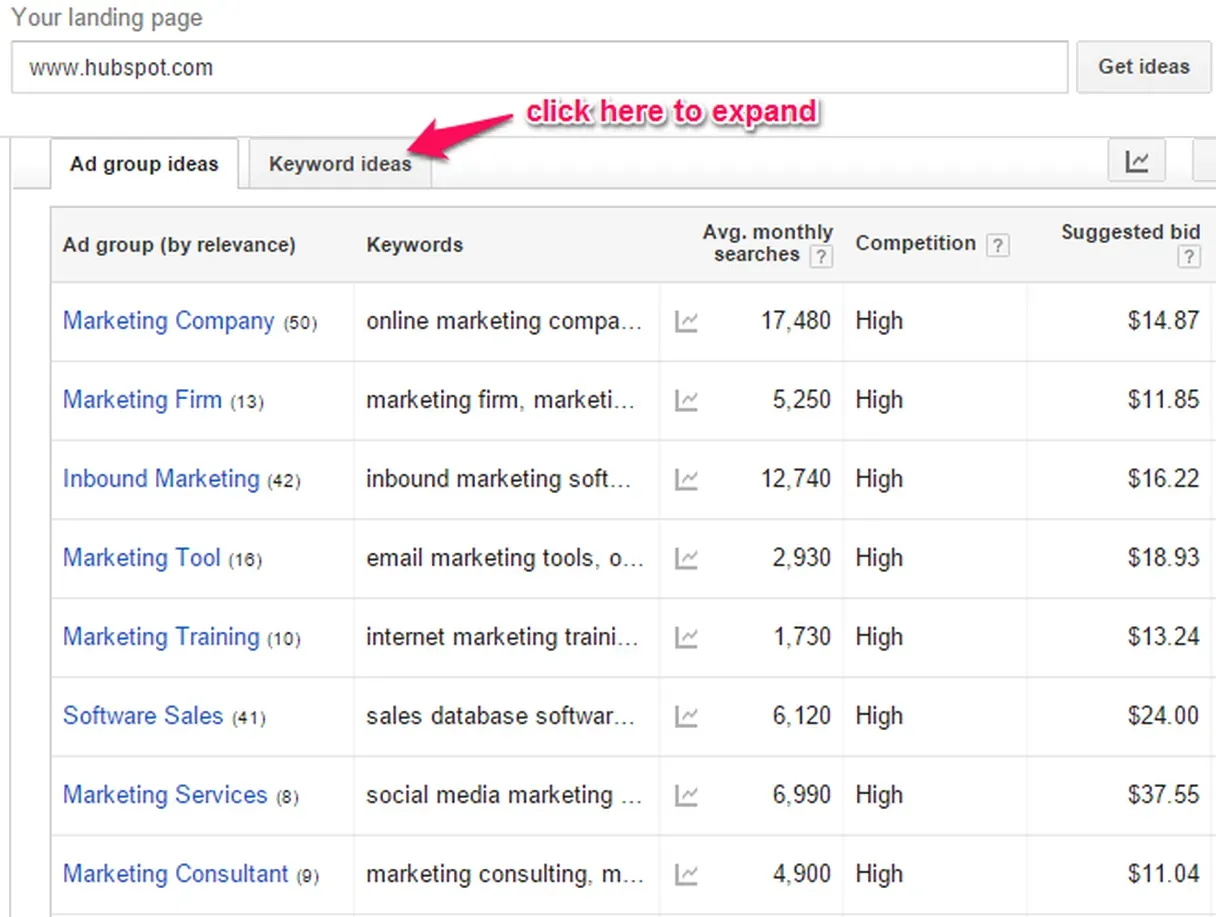Click trend chart icon in Software Sales row

686,716
